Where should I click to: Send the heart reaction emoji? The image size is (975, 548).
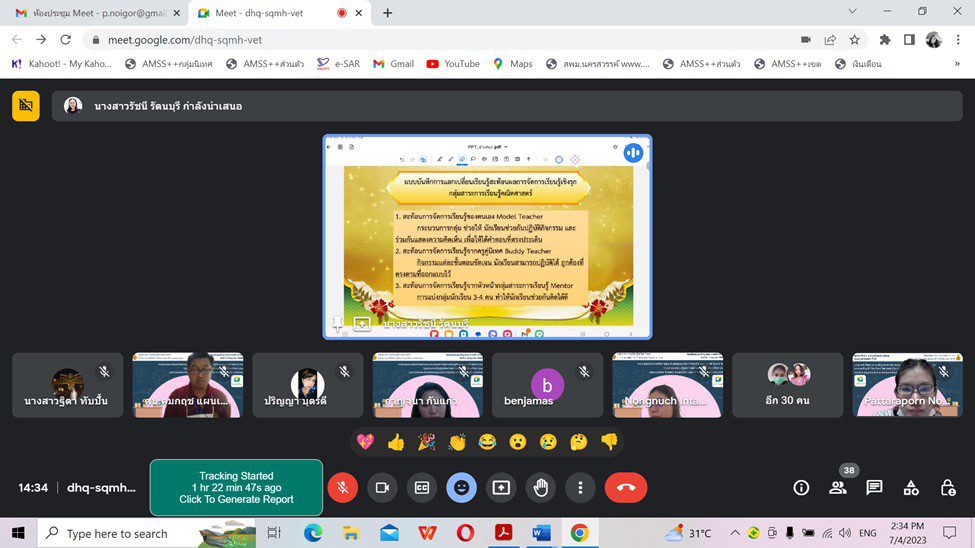[x=366, y=442]
